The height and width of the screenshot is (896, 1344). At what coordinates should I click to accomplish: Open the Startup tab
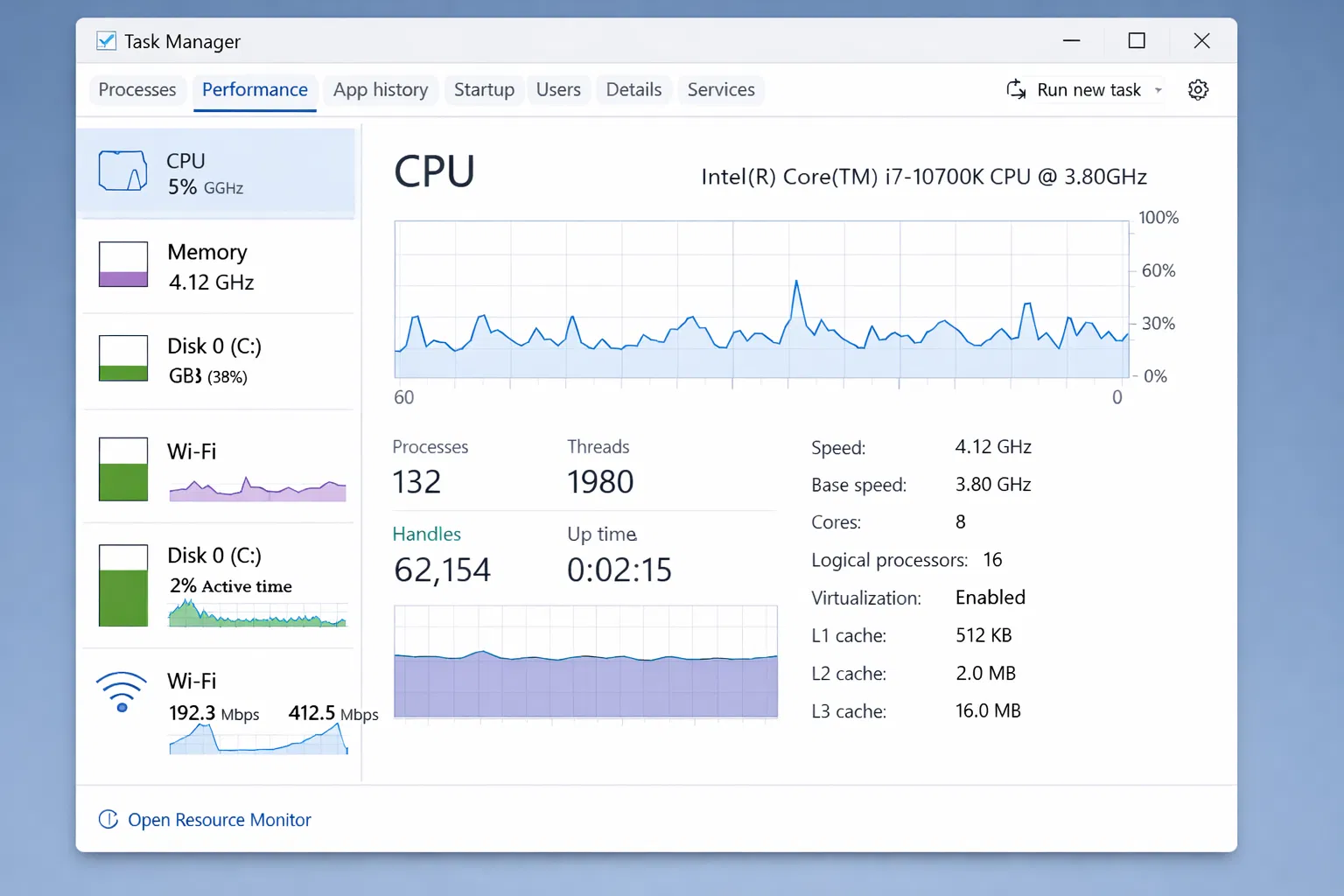click(484, 90)
